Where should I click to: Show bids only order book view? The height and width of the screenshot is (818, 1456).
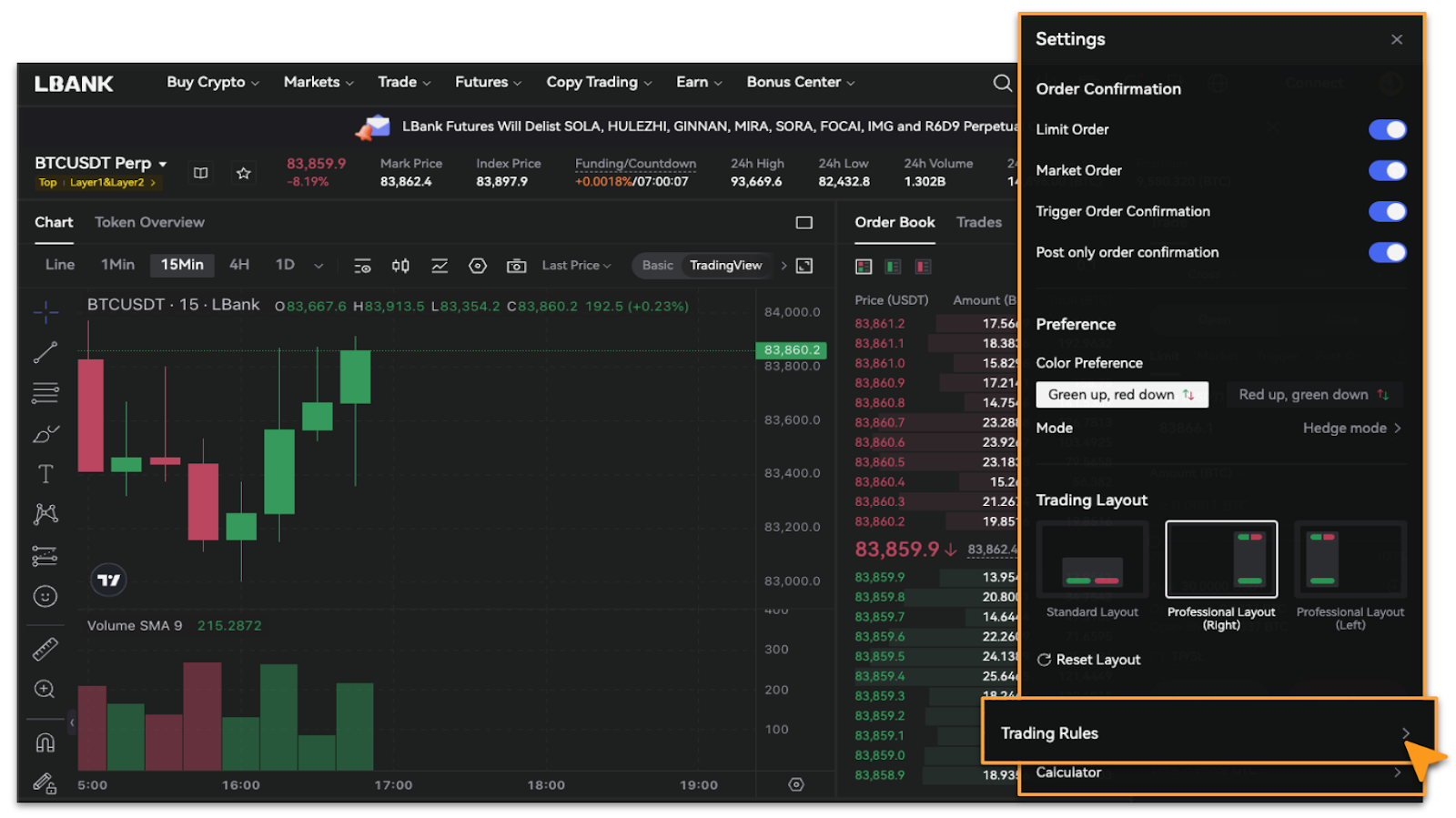(x=894, y=267)
